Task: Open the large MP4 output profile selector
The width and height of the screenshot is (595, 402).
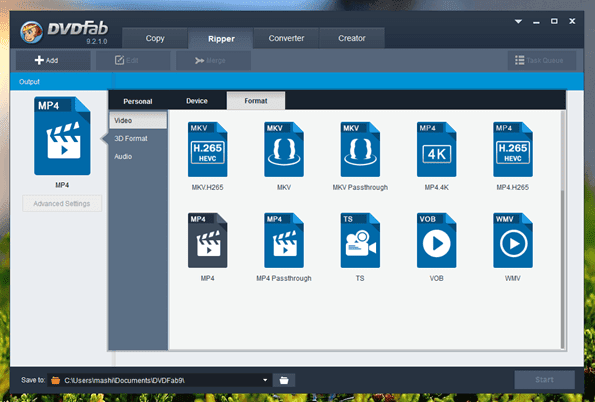Action: coord(62,136)
